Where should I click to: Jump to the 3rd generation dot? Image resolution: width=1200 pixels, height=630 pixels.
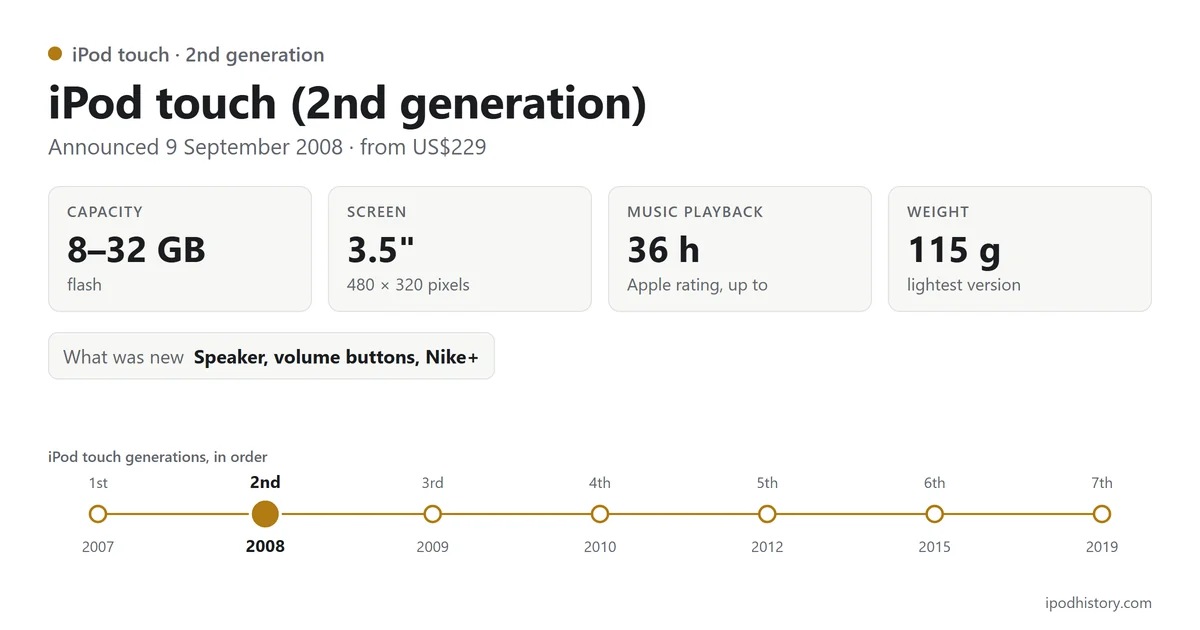(432, 514)
